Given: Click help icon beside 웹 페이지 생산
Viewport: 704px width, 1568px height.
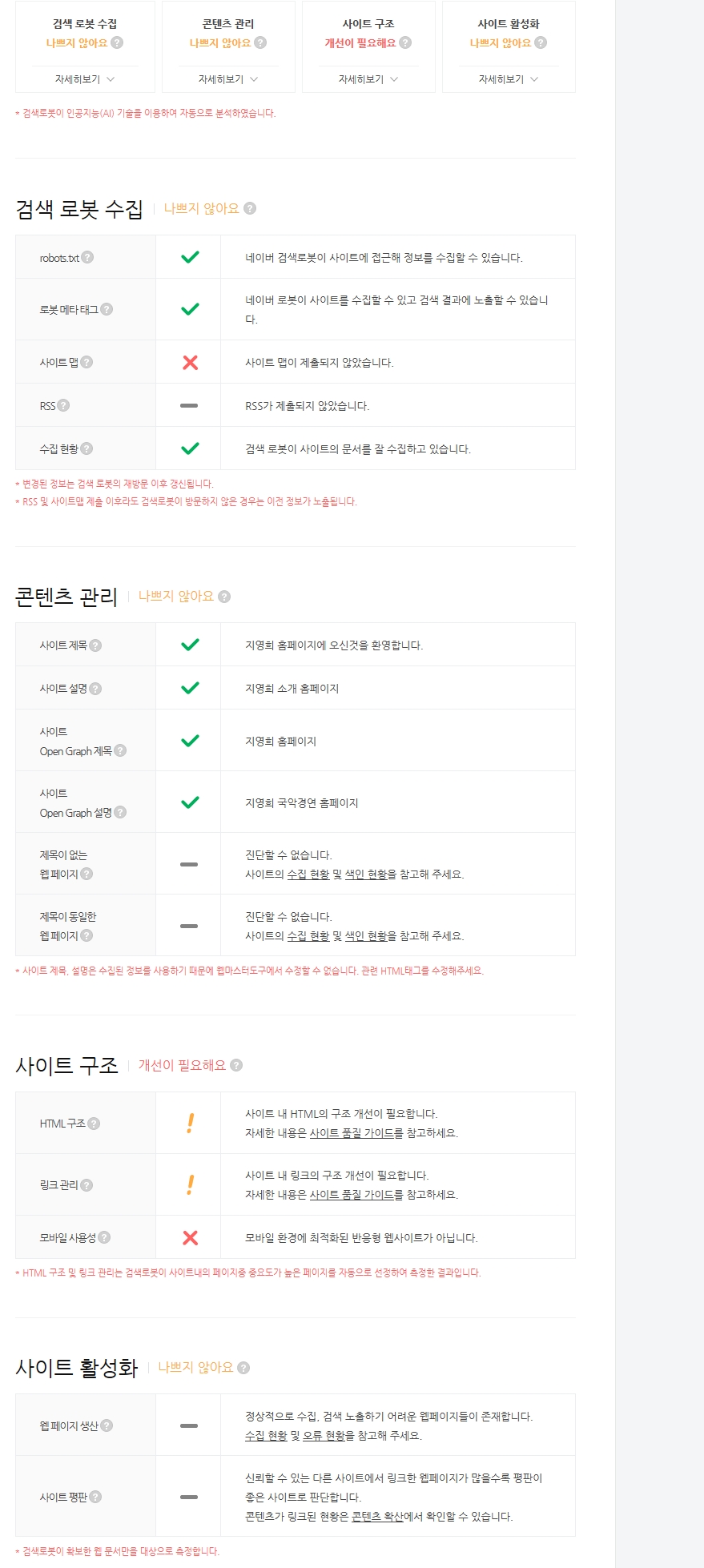Looking at the screenshot, I should pyautogui.click(x=107, y=1425).
